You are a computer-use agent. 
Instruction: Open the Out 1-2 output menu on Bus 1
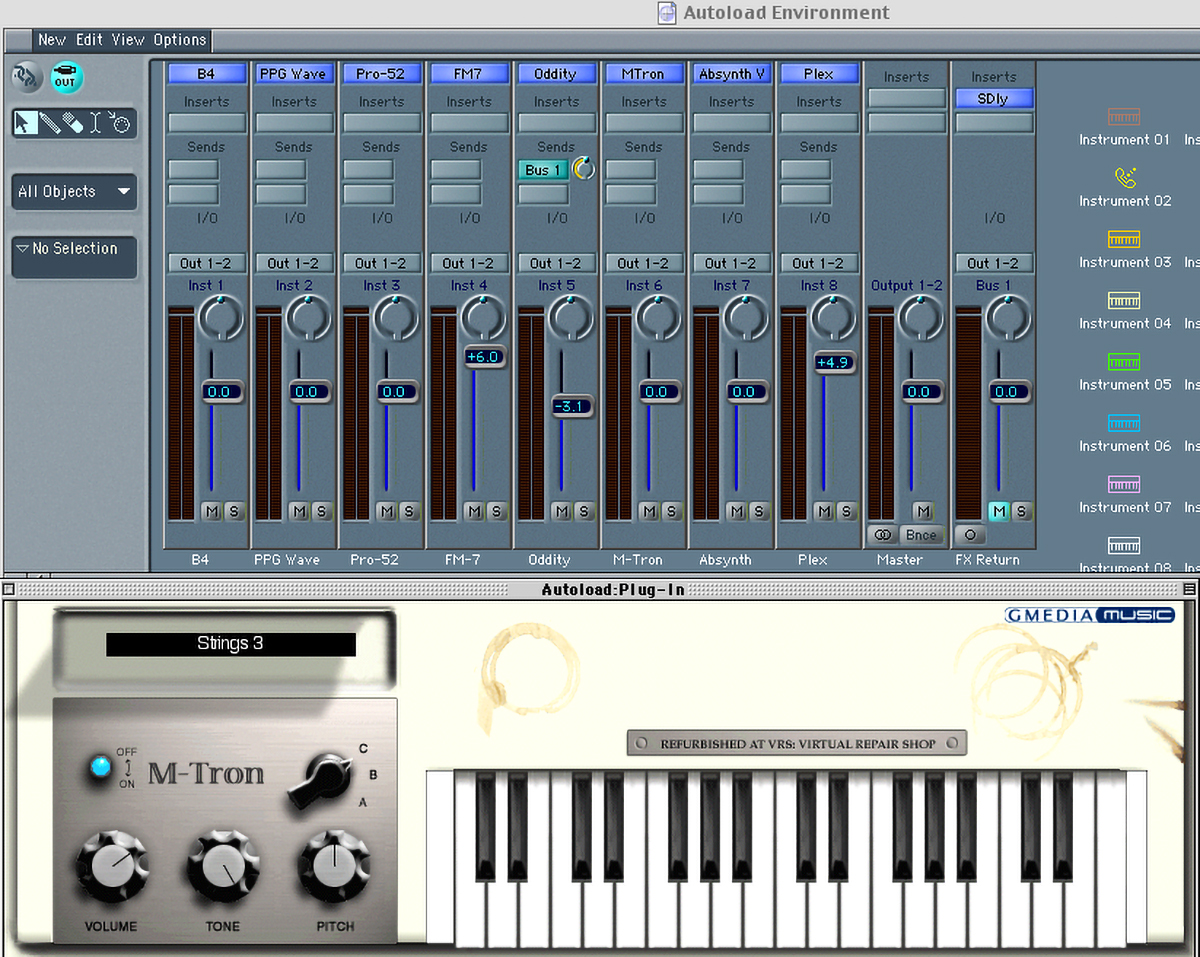pyautogui.click(x=993, y=263)
